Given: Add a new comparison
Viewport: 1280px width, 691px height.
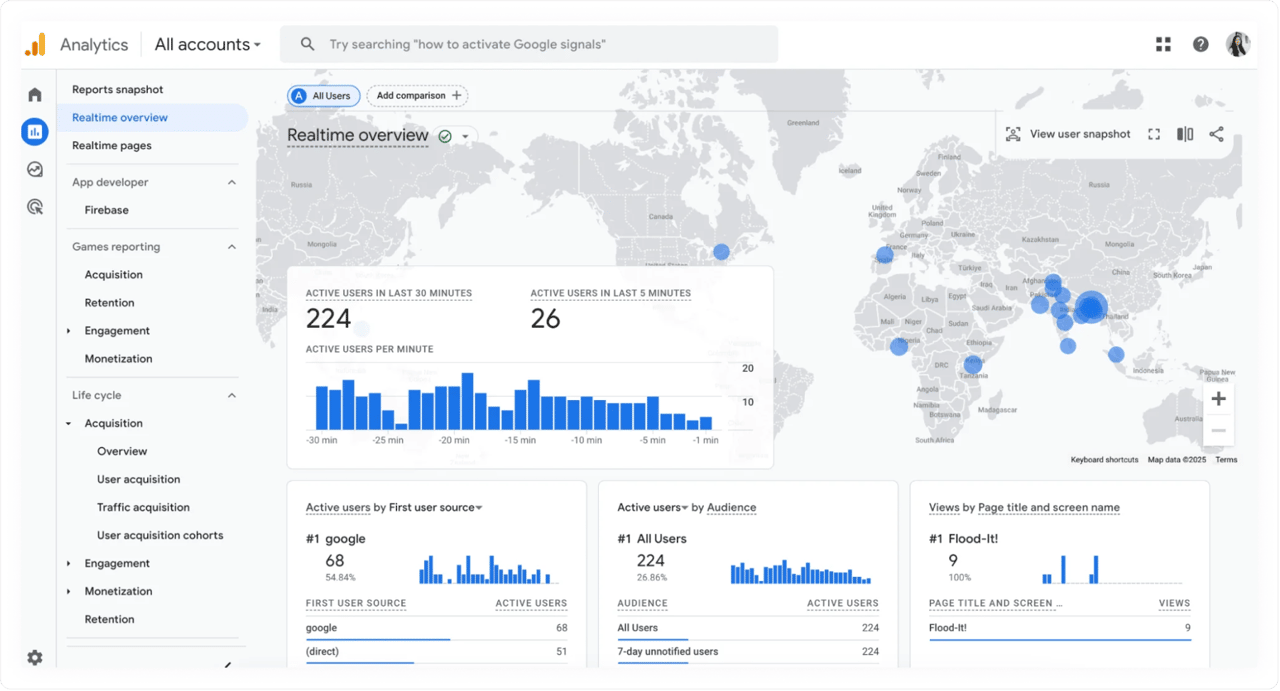Looking at the screenshot, I should pyautogui.click(x=417, y=95).
